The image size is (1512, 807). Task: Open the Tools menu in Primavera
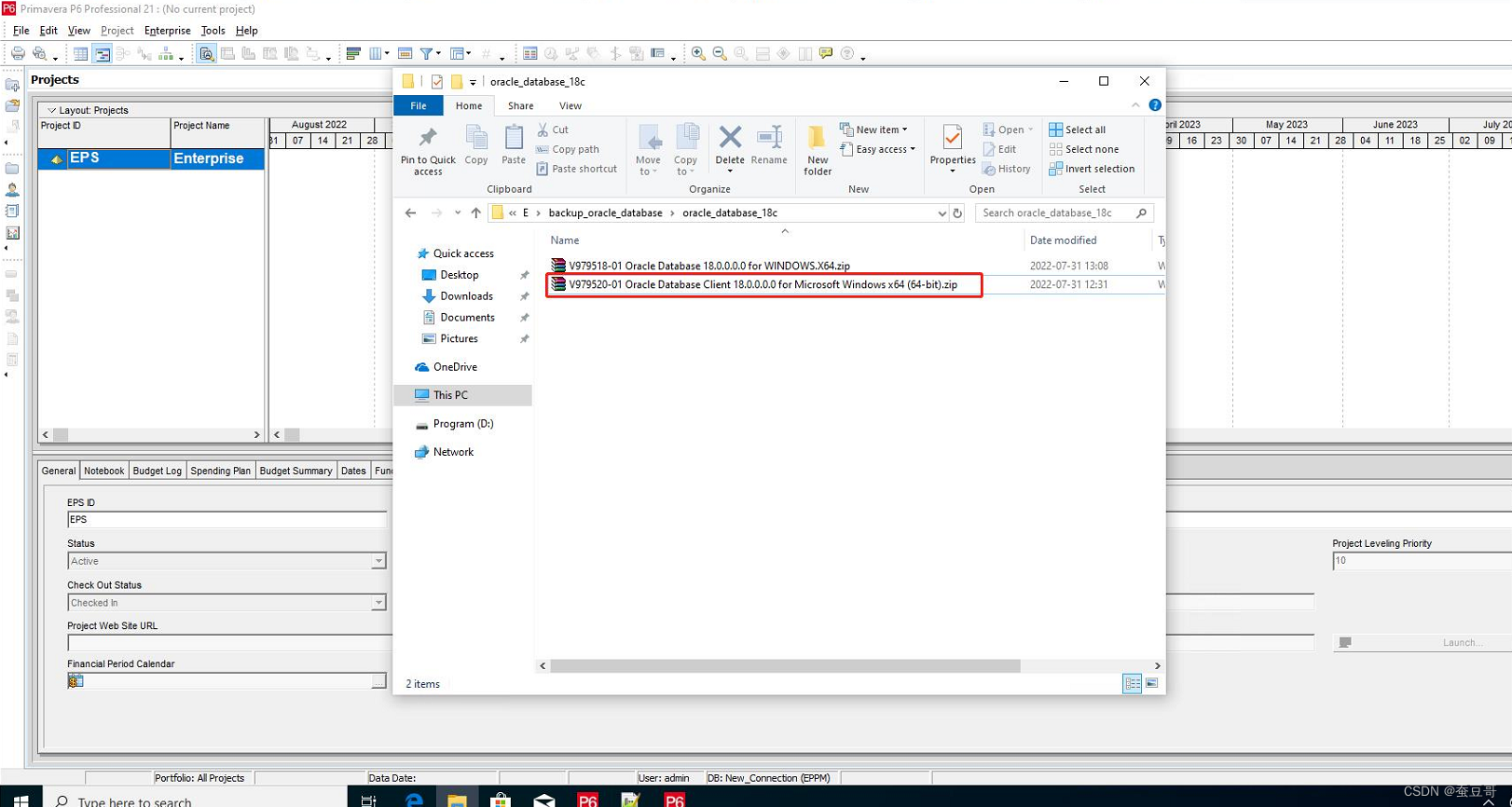tap(213, 31)
